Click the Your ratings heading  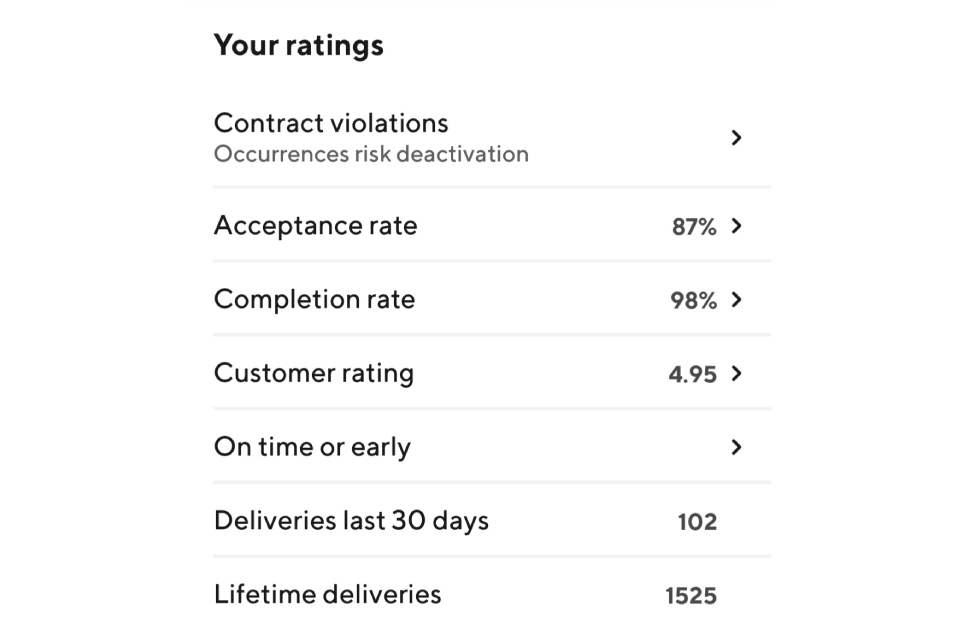pyautogui.click(x=299, y=45)
